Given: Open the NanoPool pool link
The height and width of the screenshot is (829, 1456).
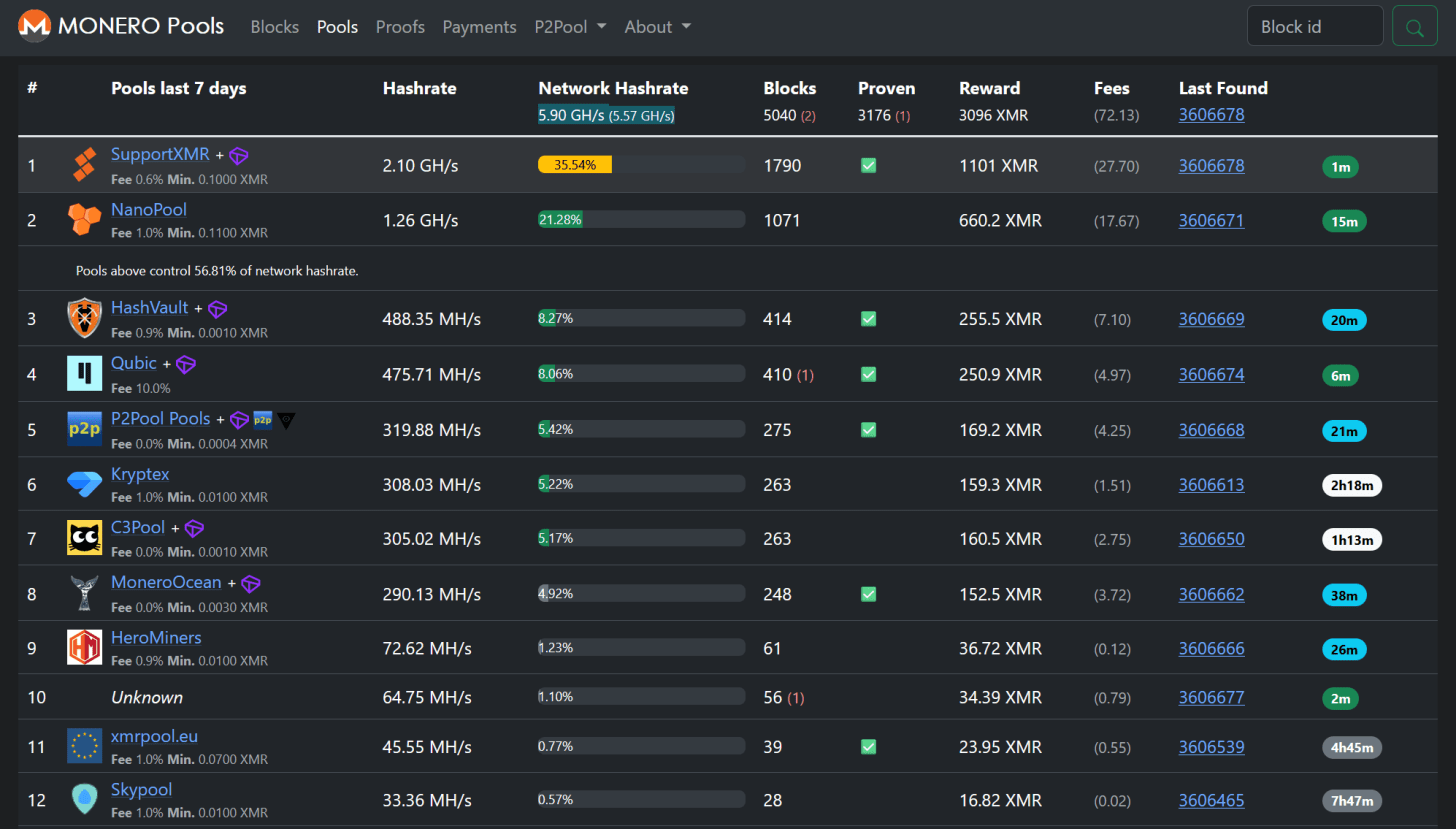Looking at the screenshot, I should pos(149,209).
